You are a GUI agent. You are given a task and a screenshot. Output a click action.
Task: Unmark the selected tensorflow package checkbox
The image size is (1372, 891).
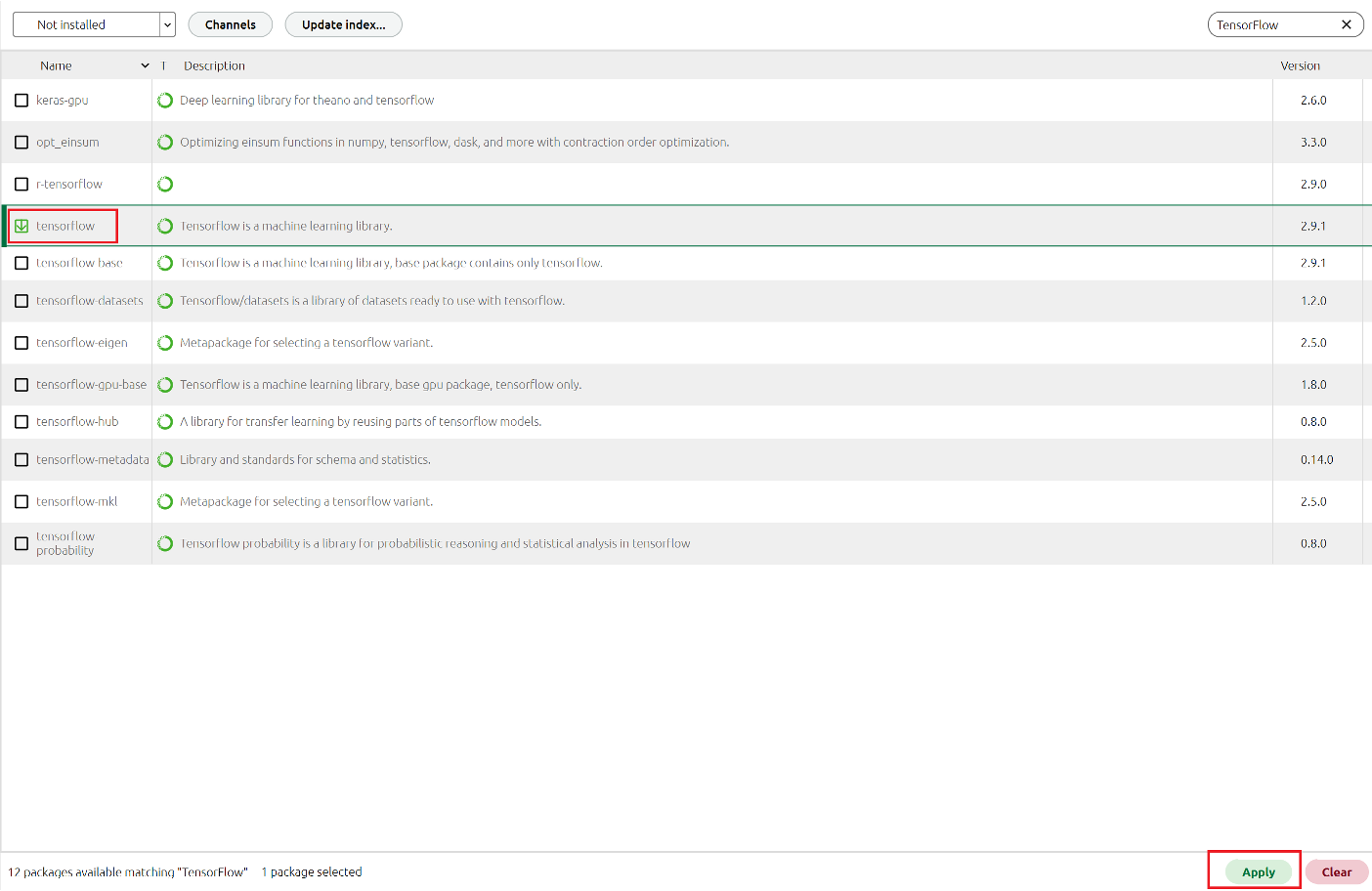coord(21,227)
